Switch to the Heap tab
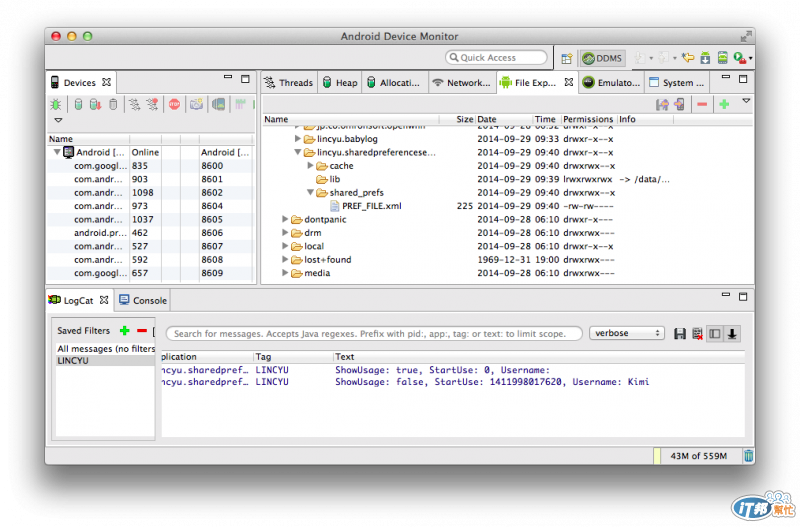The image size is (800, 527). click(x=340, y=83)
